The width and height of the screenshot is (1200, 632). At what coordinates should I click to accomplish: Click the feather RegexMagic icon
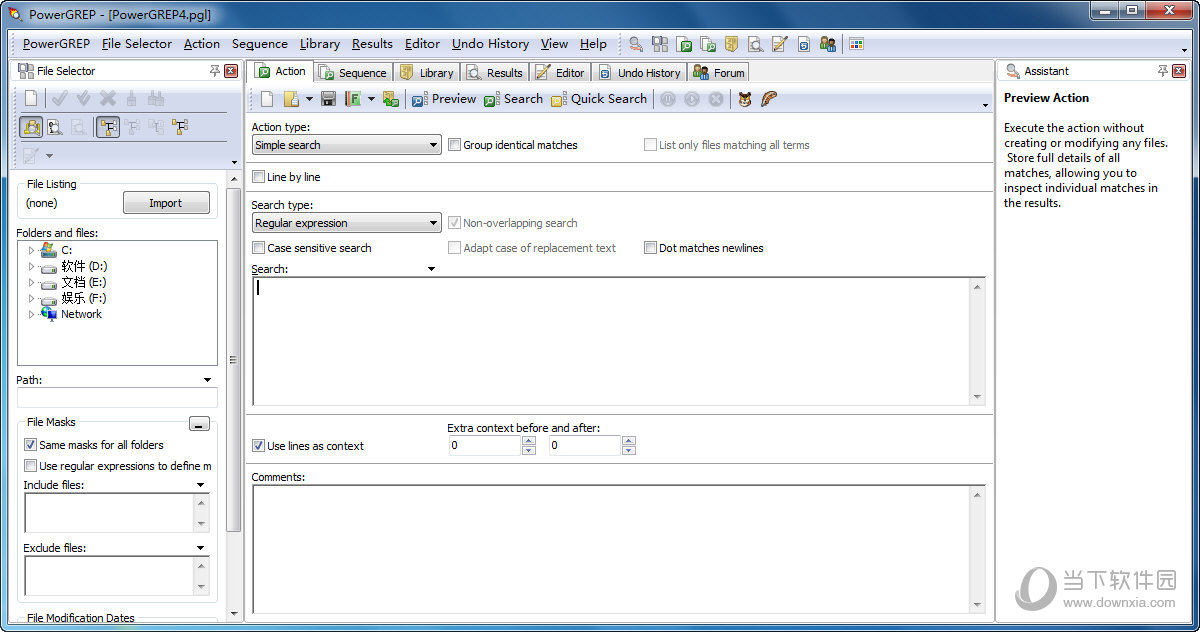pyautogui.click(x=769, y=99)
